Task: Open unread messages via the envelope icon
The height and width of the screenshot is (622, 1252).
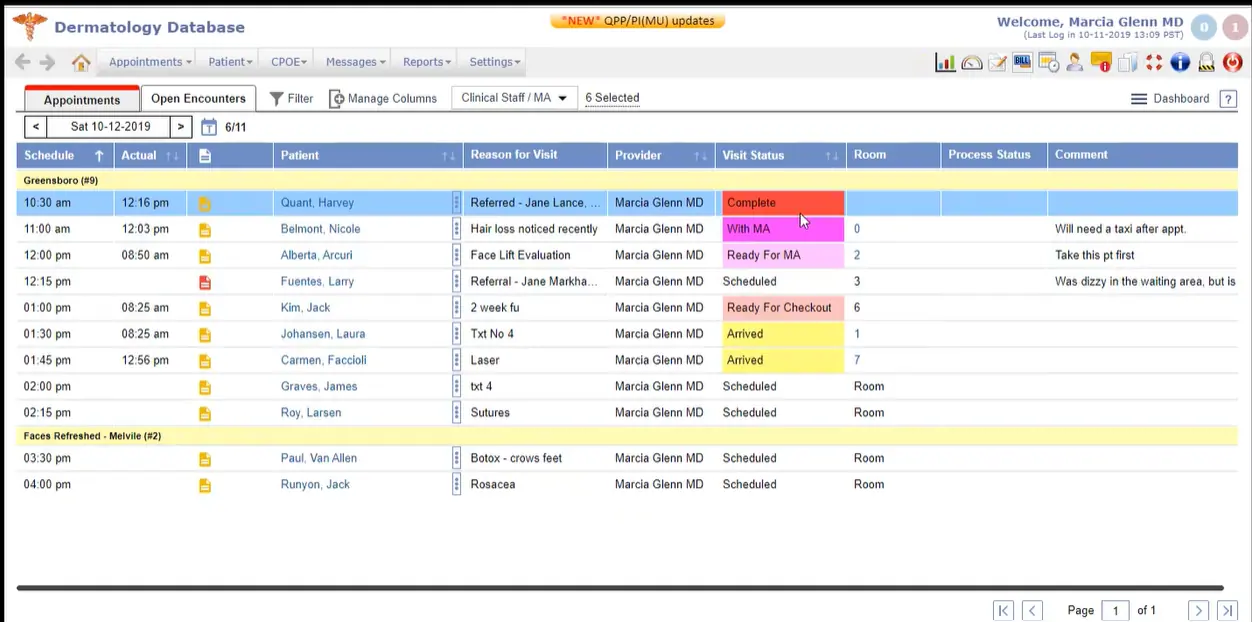Action: (x=1100, y=62)
